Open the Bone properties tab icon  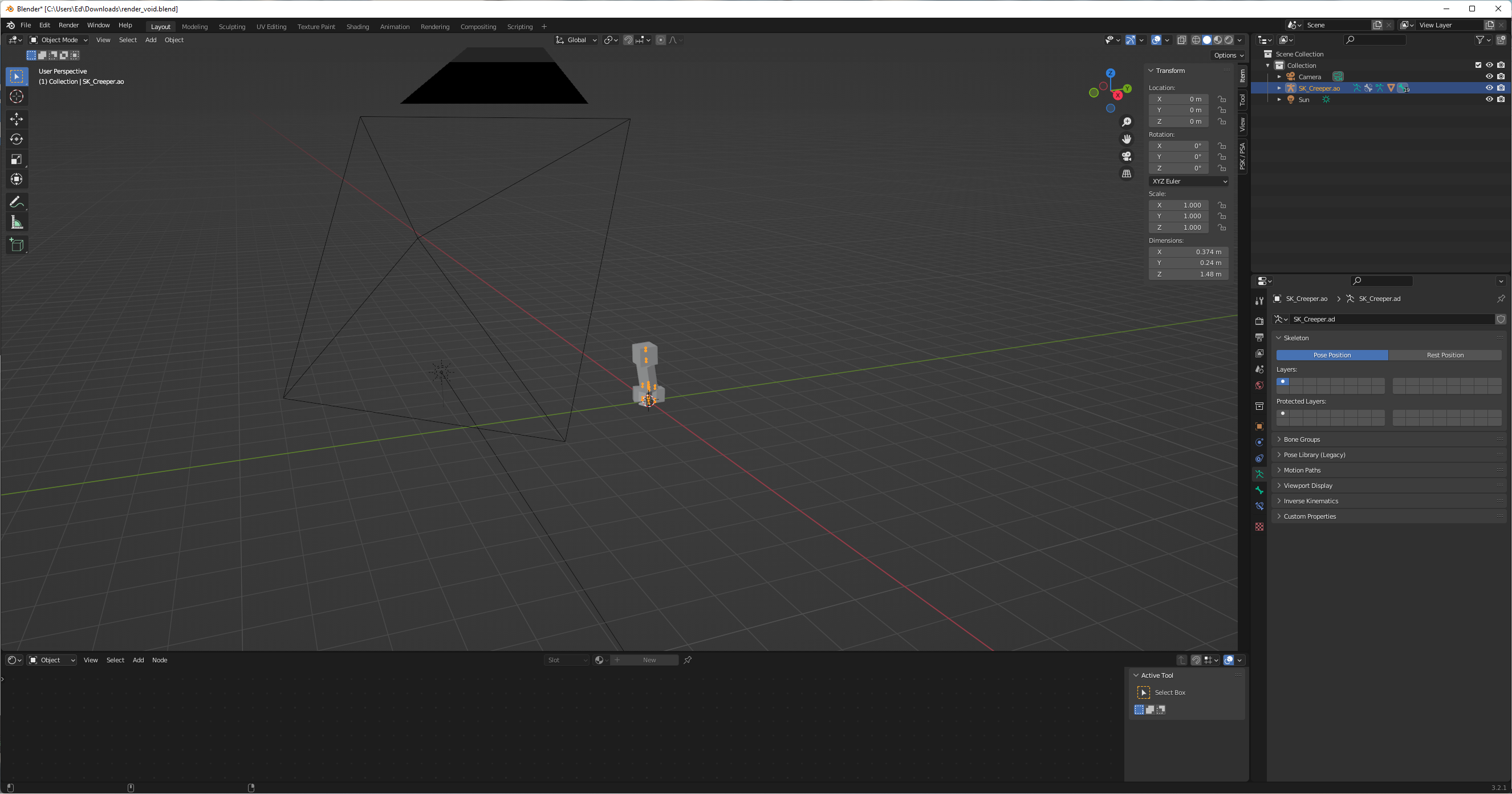[x=1259, y=490]
